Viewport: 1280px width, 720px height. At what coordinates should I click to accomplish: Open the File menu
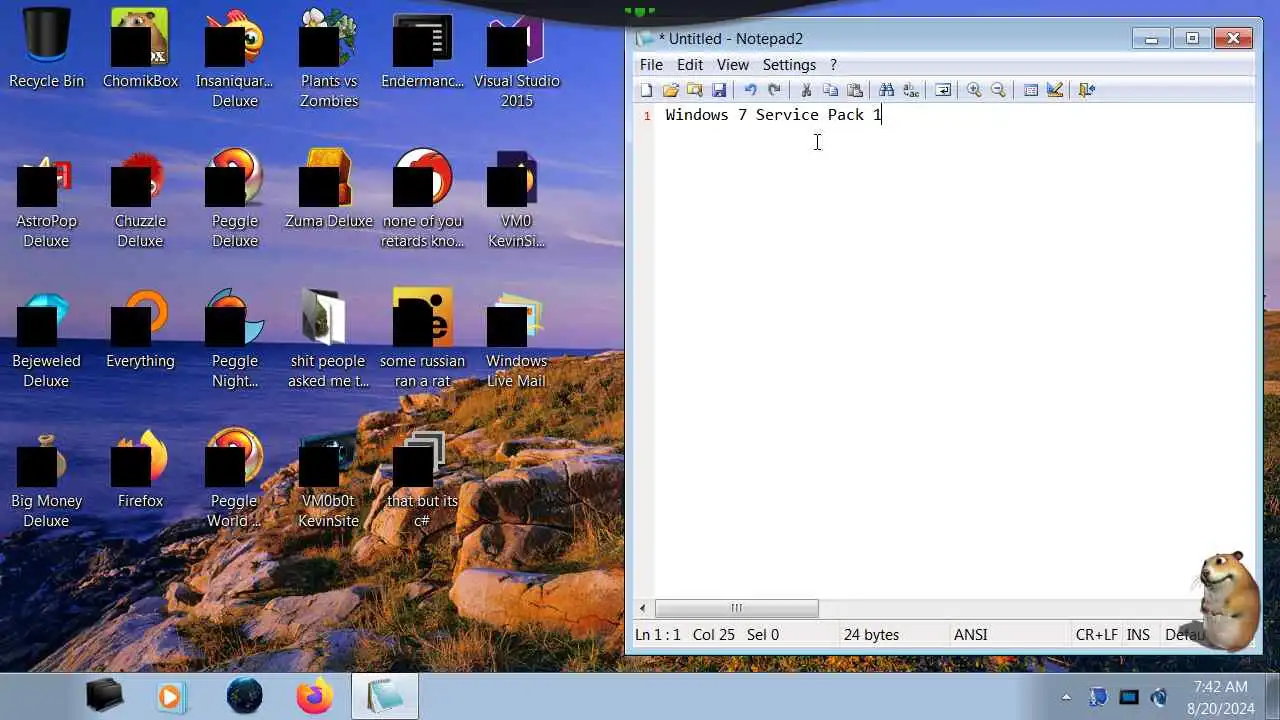(x=651, y=64)
